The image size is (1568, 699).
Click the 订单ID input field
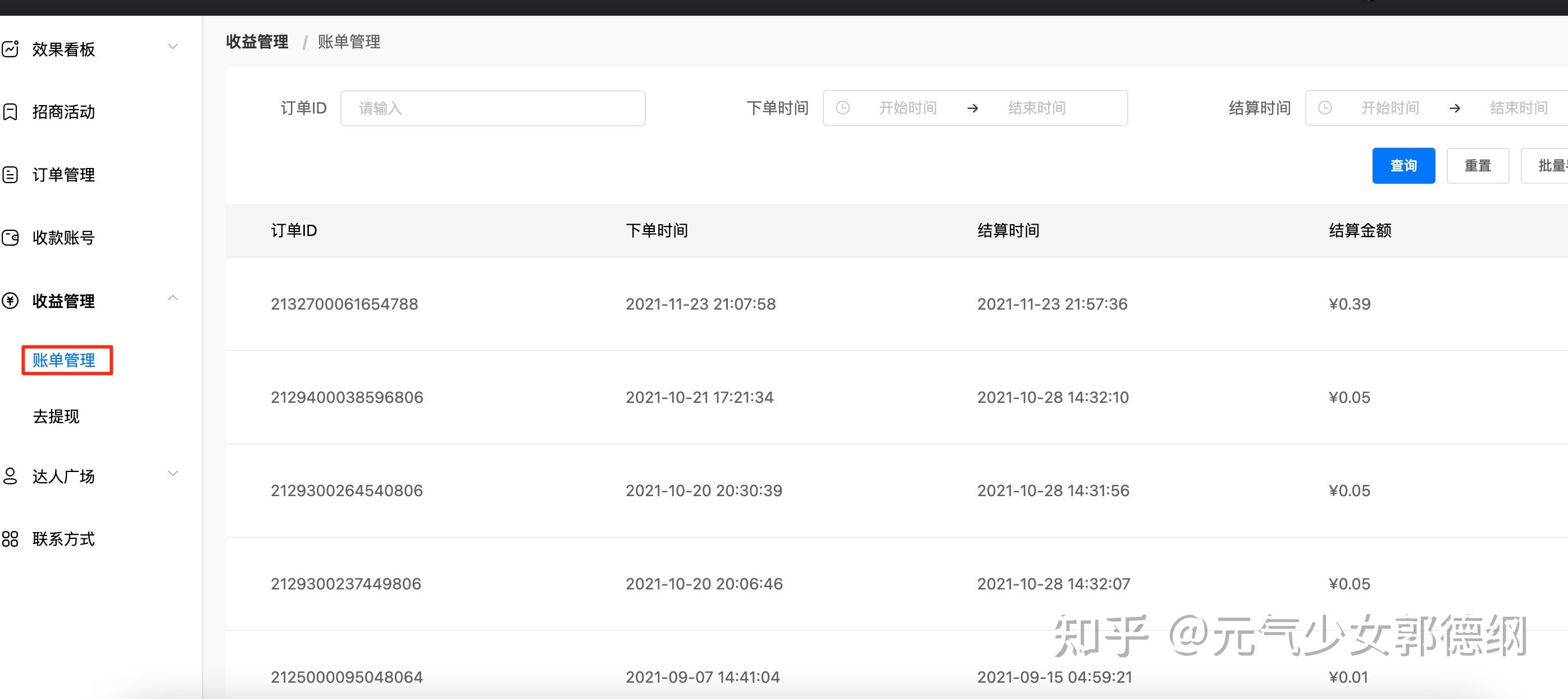click(493, 108)
